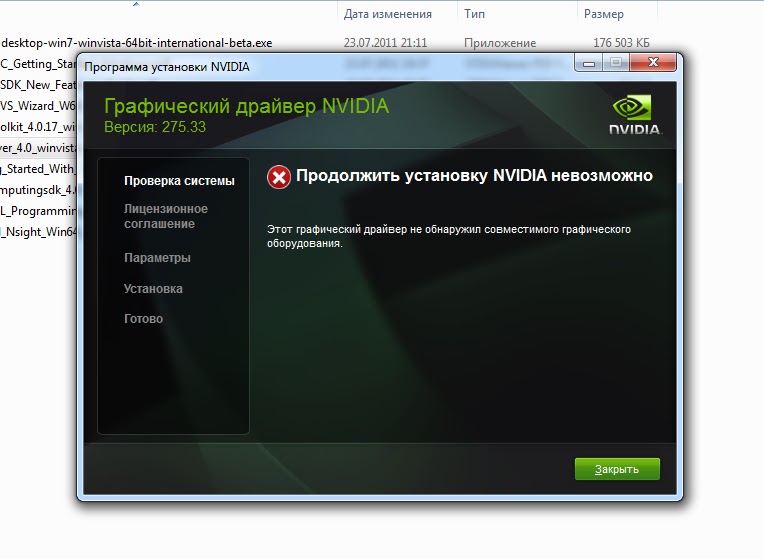Click the green Закрыть button

(x=617, y=469)
